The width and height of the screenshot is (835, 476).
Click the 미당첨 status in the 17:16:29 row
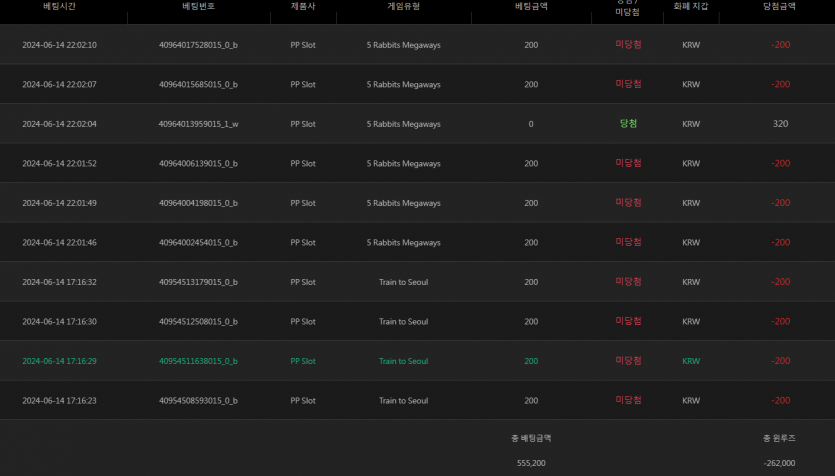point(628,361)
